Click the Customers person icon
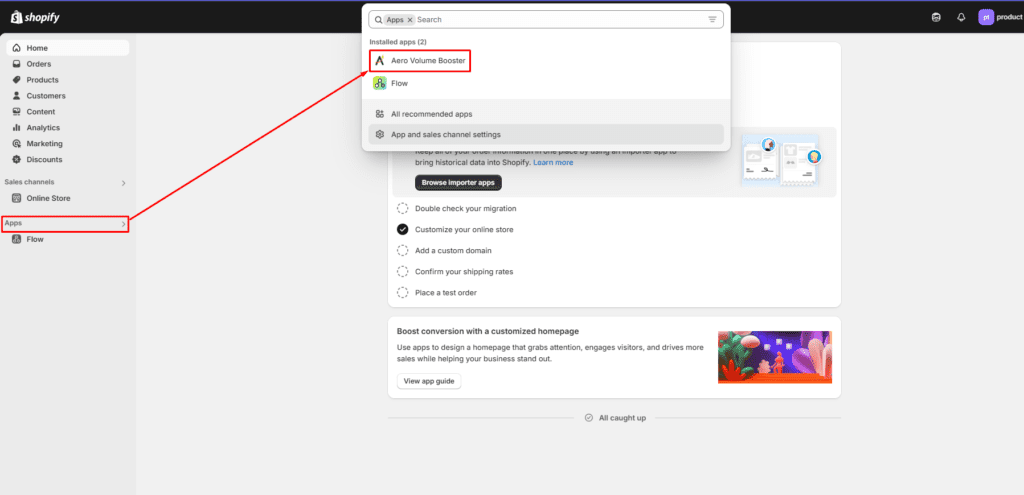Image resolution: width=1024 pixels, height=495 pixels. coord(16,96)
